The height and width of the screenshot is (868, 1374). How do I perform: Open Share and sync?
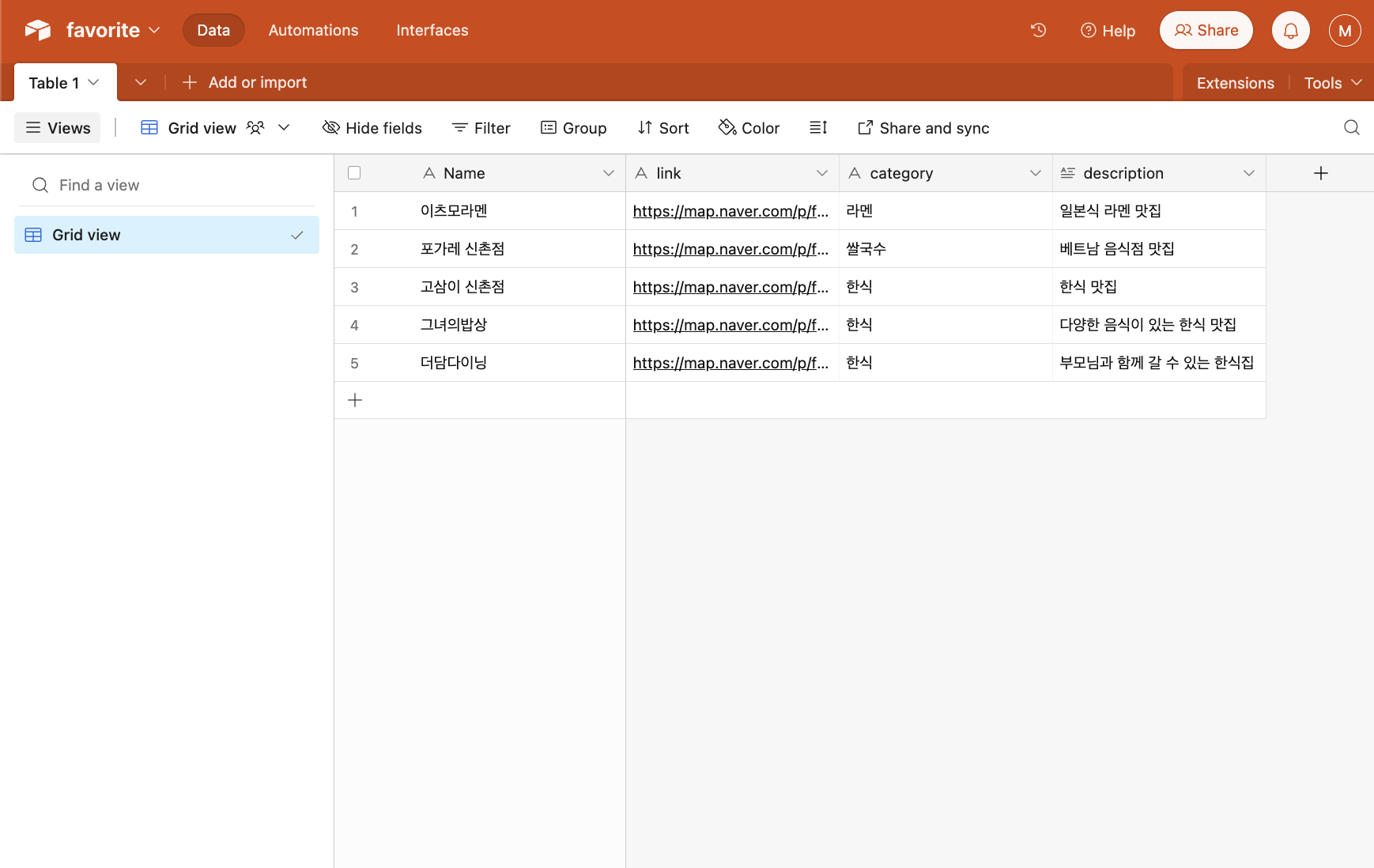click(x=923, y=127)
